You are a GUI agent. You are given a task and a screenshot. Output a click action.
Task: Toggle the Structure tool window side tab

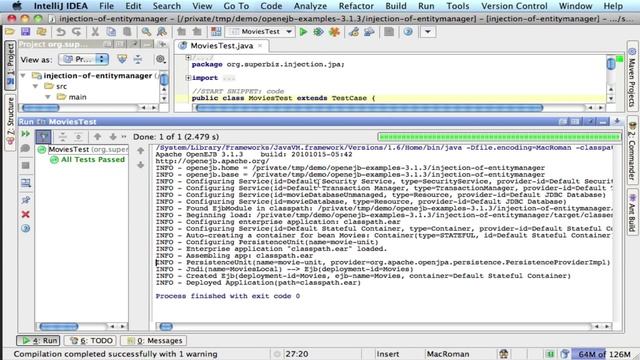(11, 122)
